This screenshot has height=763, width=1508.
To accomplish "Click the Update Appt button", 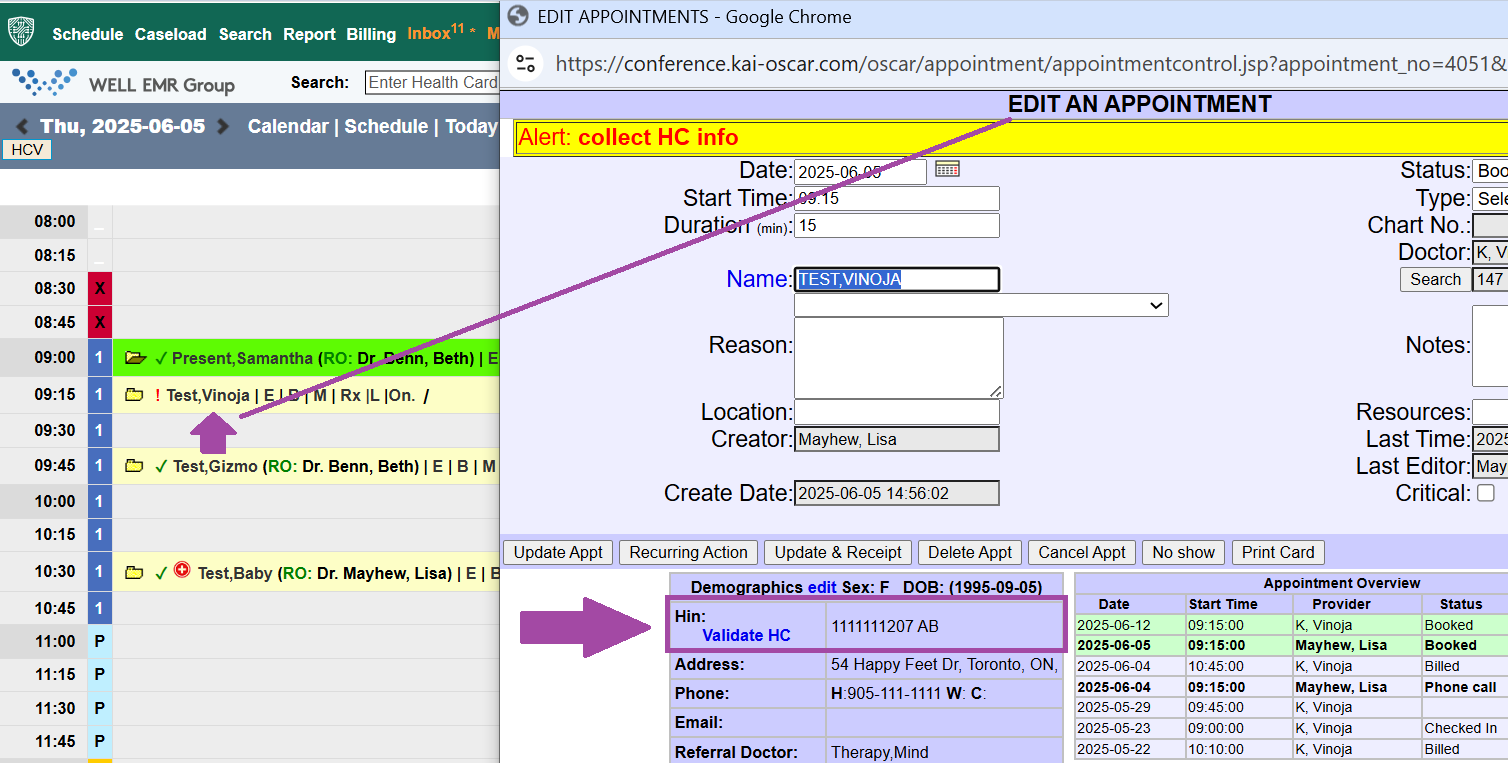I will (558, 552).
